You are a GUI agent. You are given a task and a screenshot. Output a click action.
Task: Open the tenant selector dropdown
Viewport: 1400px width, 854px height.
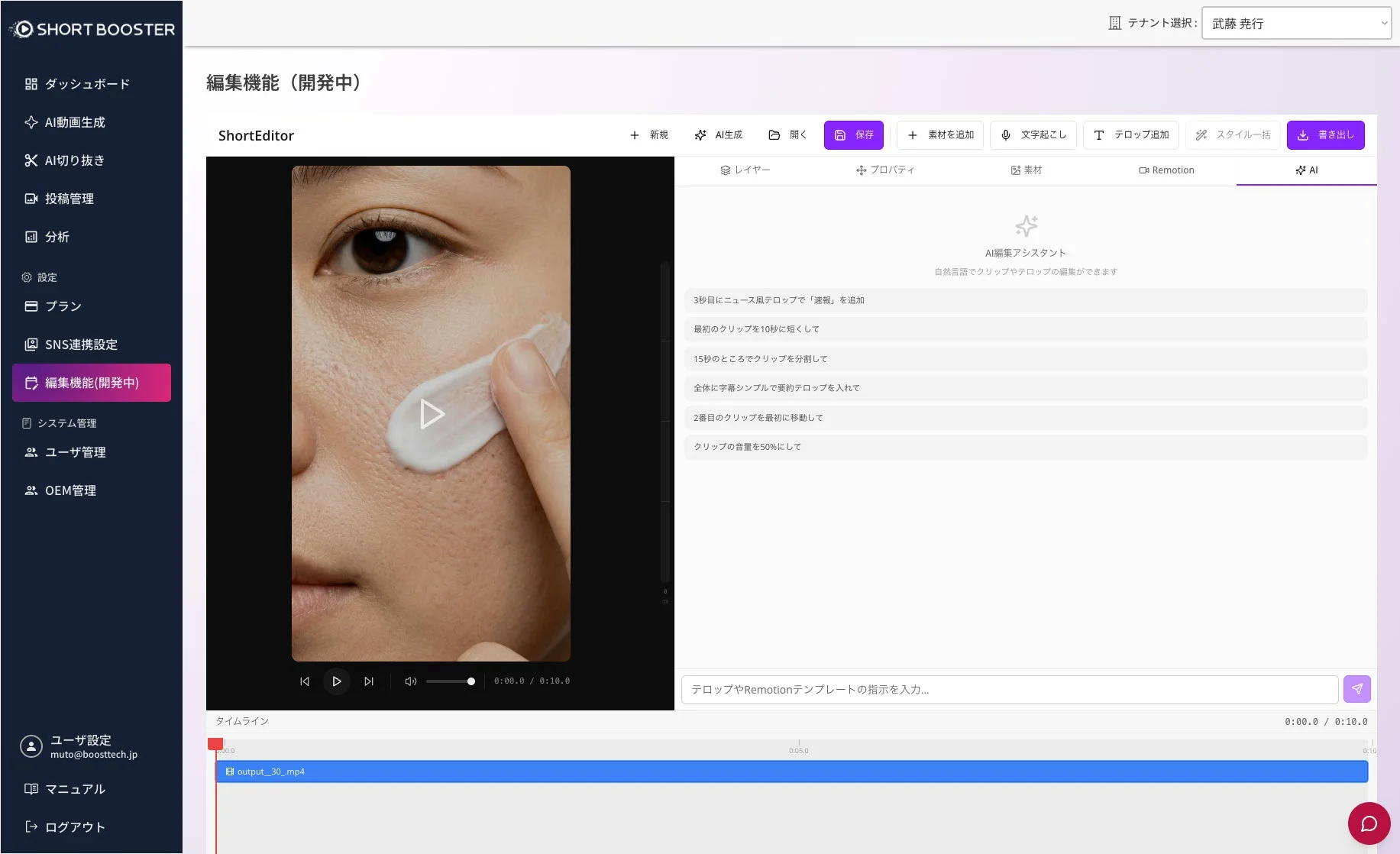coord(1296,22)
